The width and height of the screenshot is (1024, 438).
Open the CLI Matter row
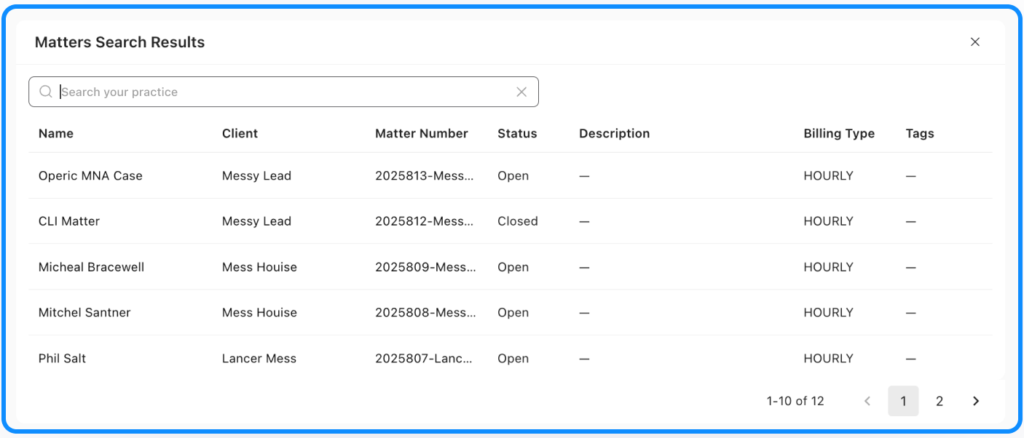(69, 221)
